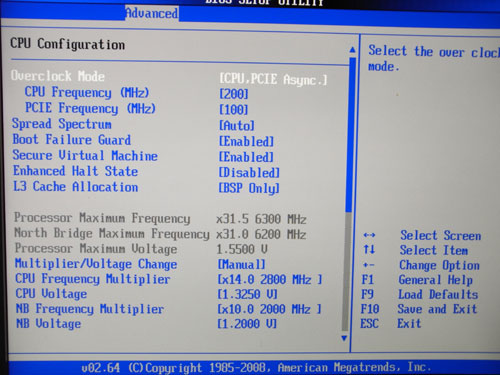
Task: Click the left-right arrows key icon
Action: coord(369,235)
